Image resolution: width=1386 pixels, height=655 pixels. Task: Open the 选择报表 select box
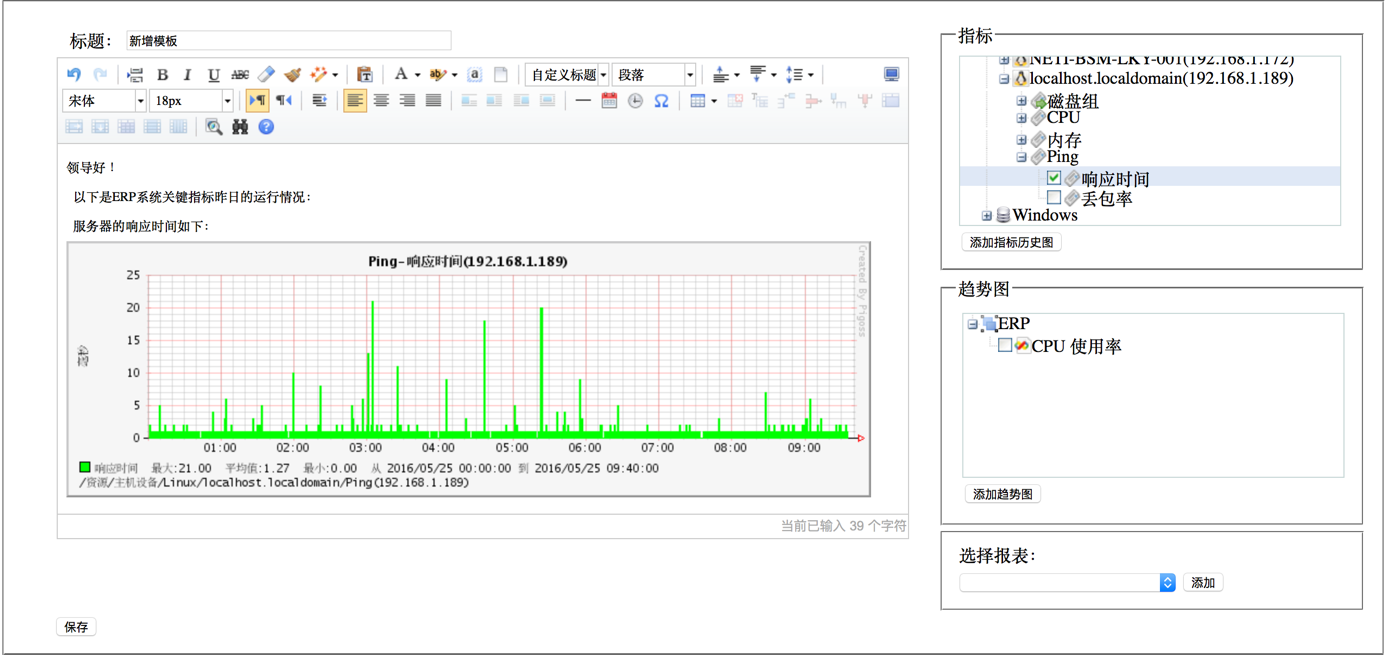1066,583
